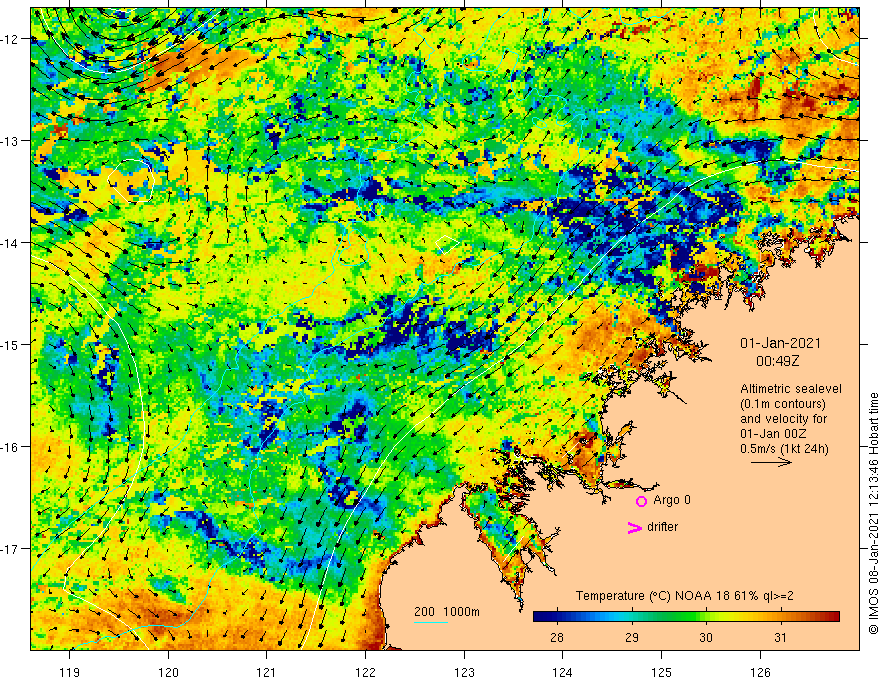The height and width of the screenshot is (680, 880).
Task: Click the latitude -12 axis label
Action: tap(10, 39)
